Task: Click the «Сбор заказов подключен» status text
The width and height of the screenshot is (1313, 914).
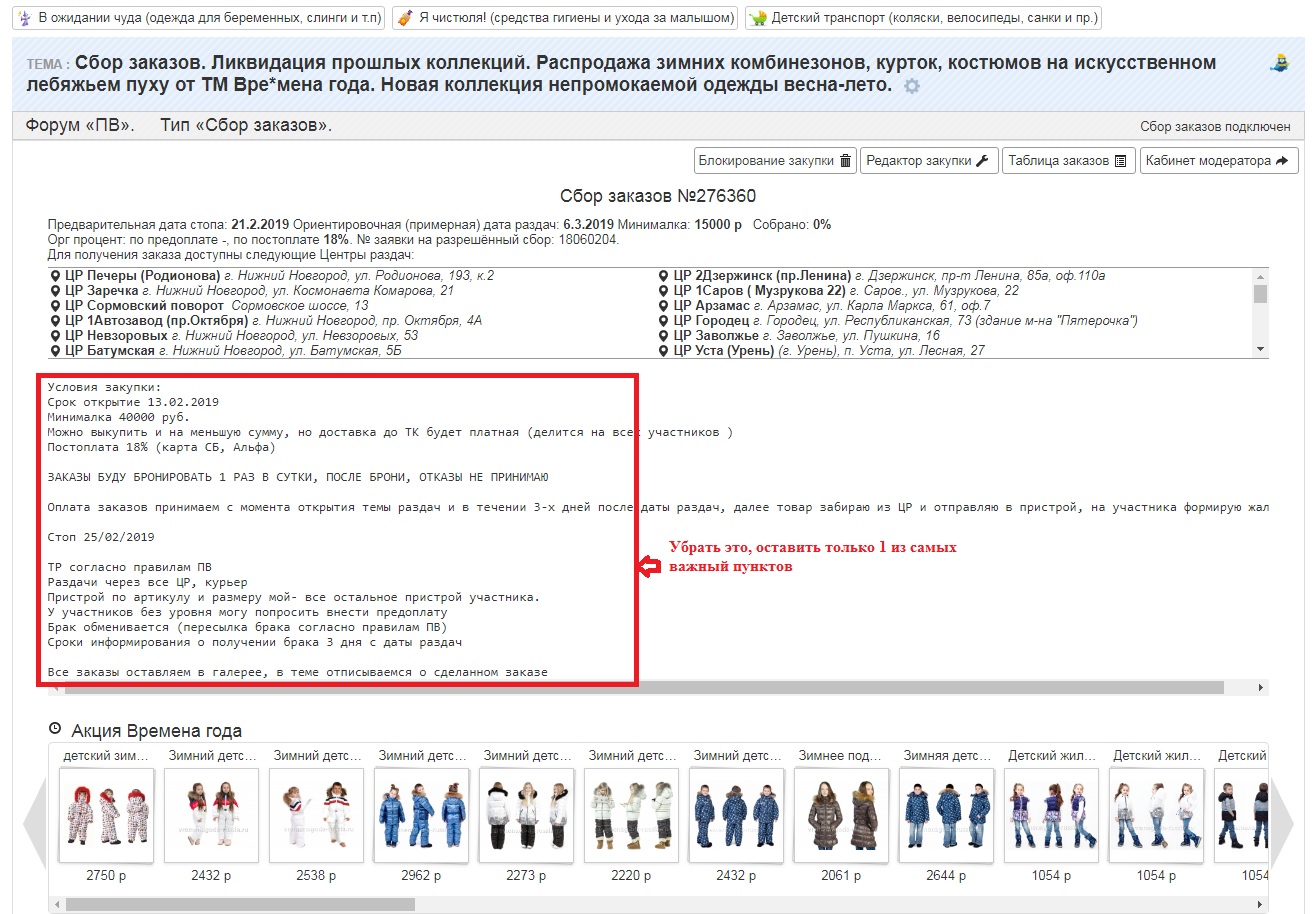Action: tap(1215, 127)
